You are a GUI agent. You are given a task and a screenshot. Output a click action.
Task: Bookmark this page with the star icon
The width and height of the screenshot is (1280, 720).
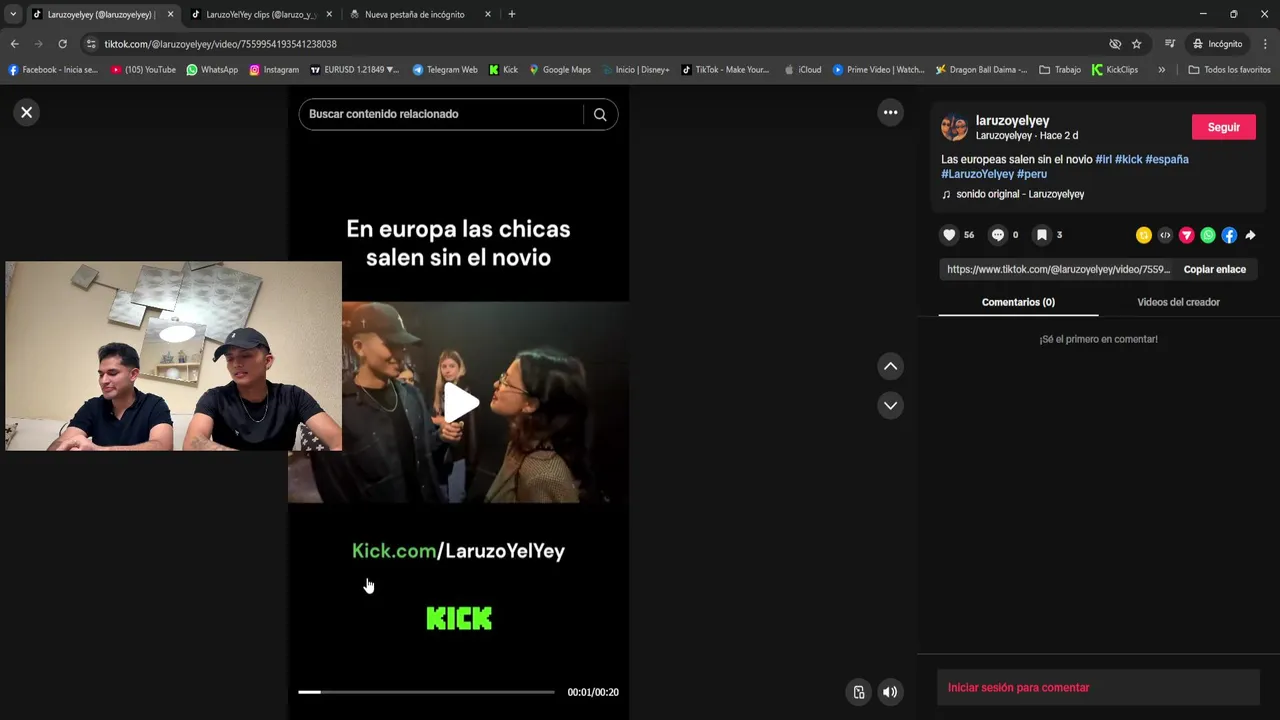[1136, 44]
